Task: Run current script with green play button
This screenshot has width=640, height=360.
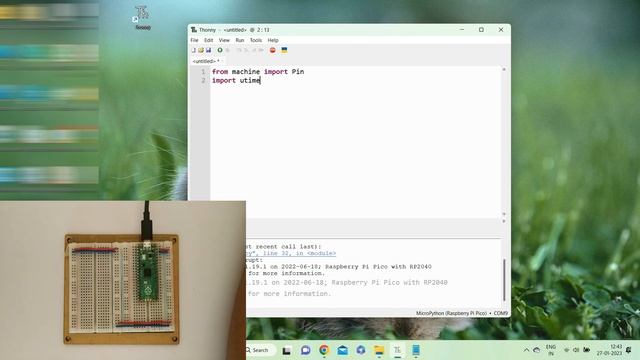Action: pos(220,50)
